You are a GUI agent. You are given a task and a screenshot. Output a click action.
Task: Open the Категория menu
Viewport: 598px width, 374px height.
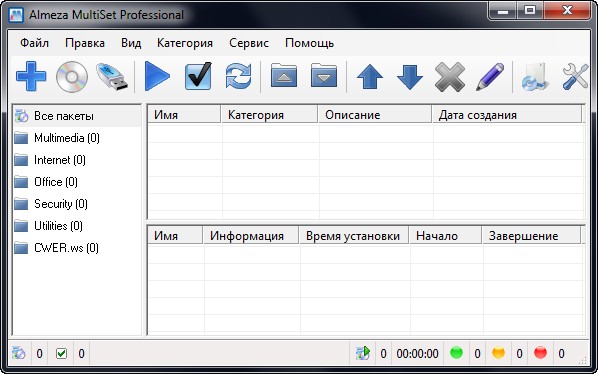[185, 43]
